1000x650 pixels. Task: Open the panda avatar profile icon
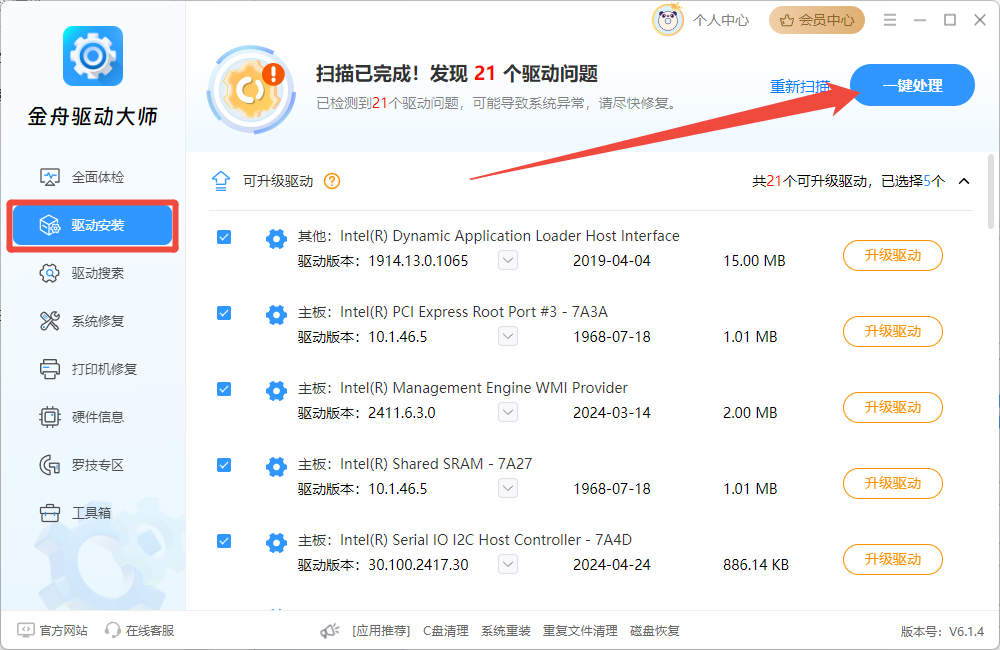[668, 20]
